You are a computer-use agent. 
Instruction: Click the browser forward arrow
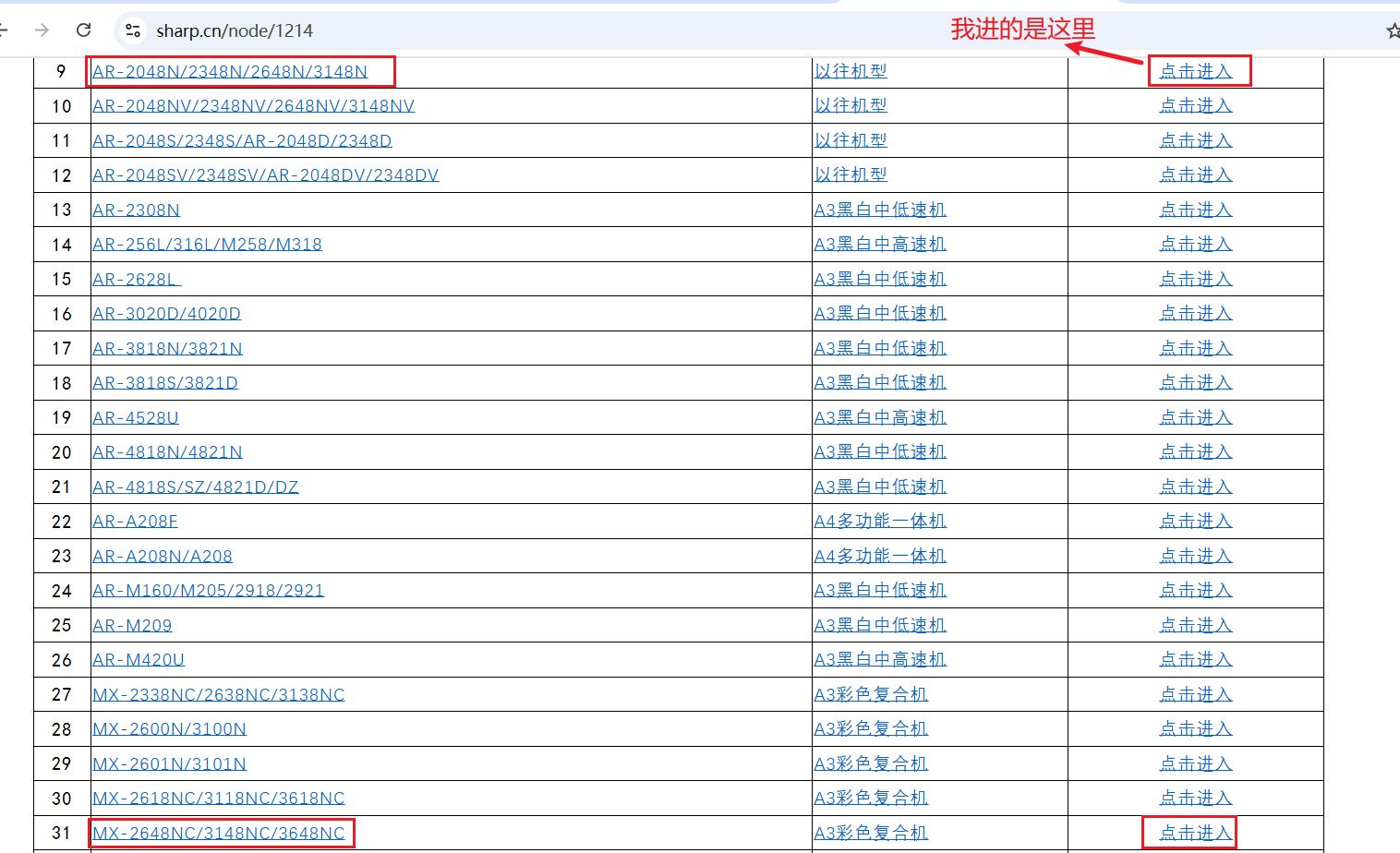pos(42,30)
